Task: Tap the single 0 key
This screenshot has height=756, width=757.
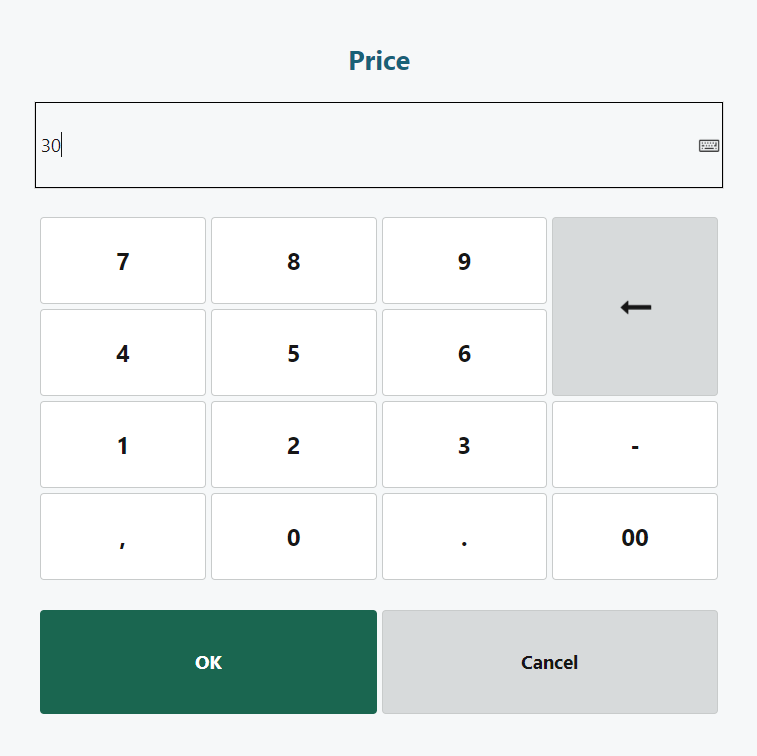Action: [293, 537]
